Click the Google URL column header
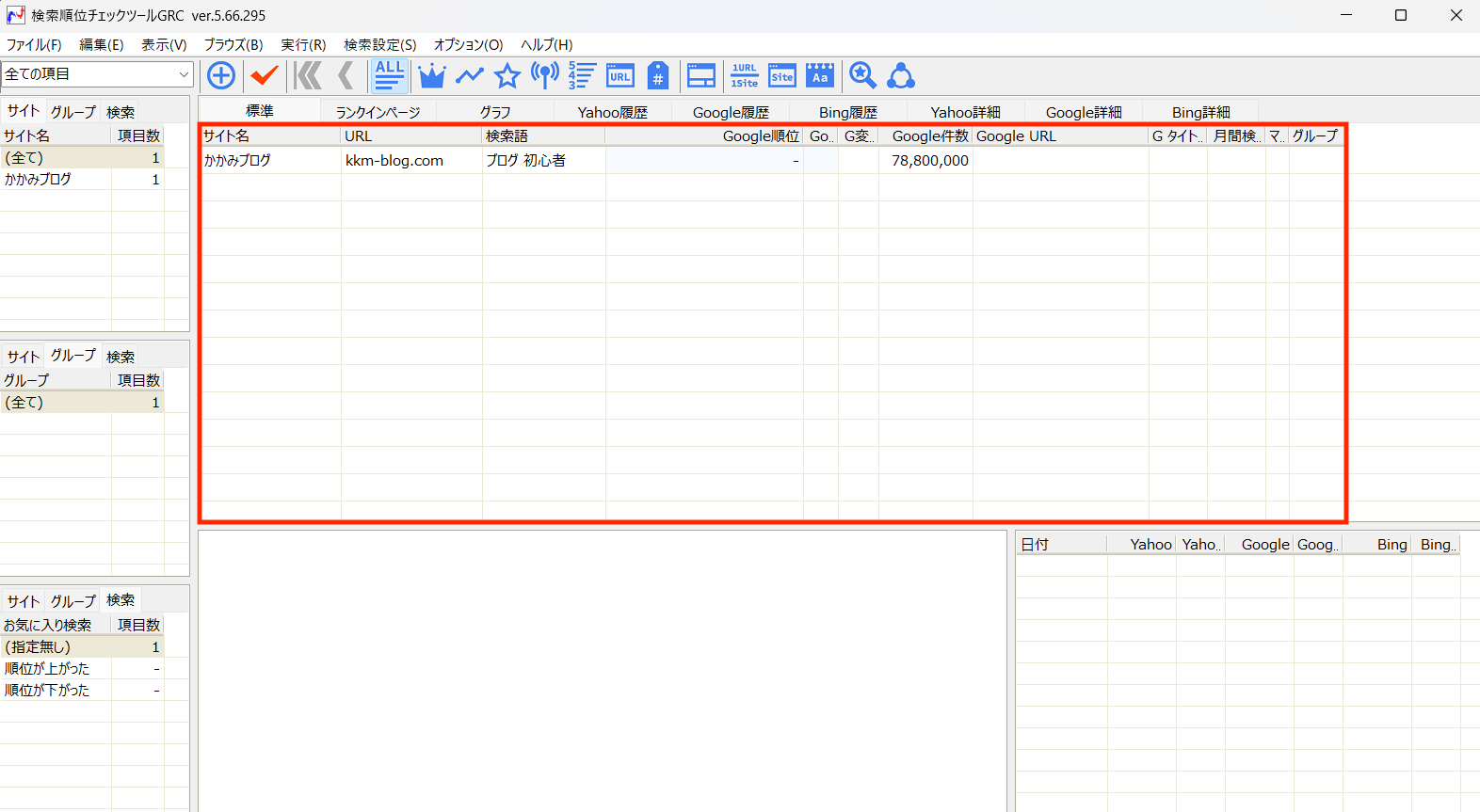Image resolution: width=1480 pixels, height=812 pixels. coord(1060,135)
